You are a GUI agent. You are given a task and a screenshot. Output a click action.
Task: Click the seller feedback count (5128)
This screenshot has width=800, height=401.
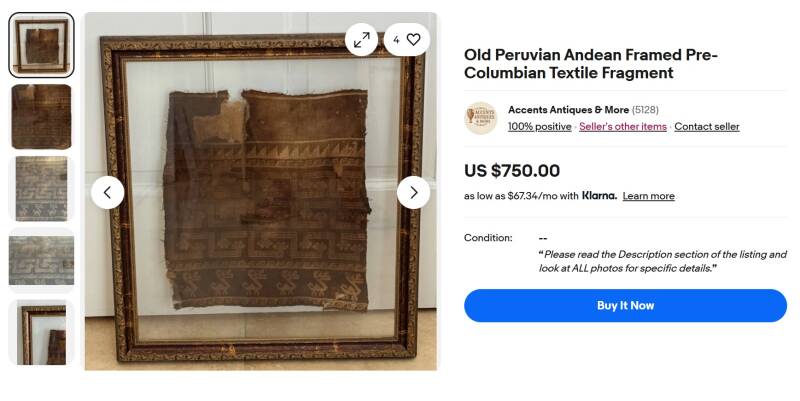click(645, 110)
